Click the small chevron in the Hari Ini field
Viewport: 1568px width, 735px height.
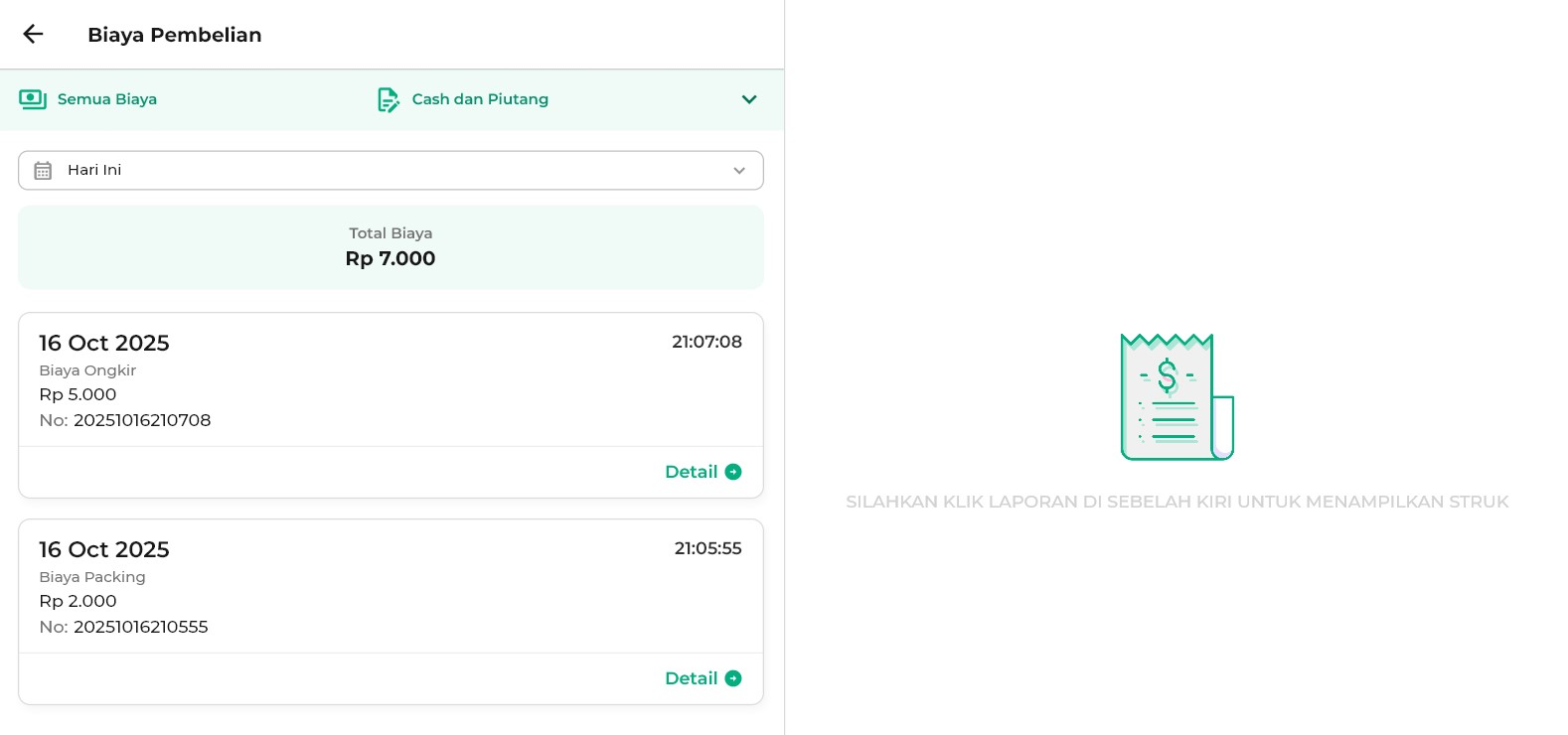point(739,171)
